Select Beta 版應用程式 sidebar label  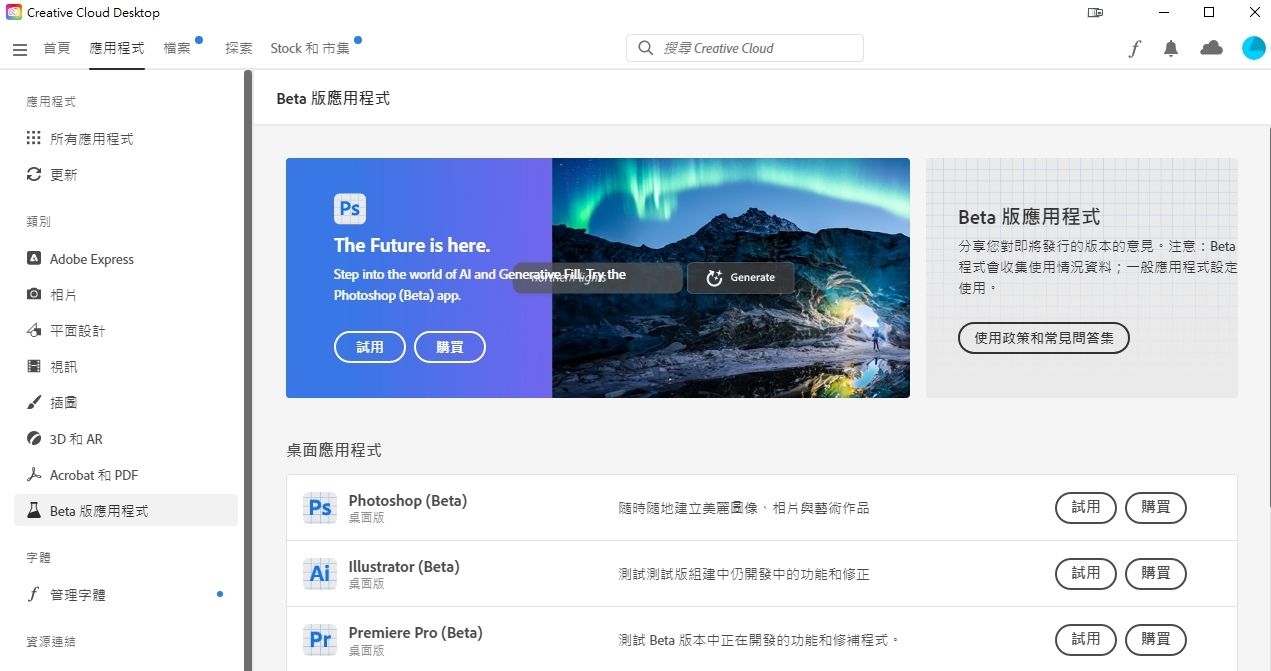(x=99, y=511)
